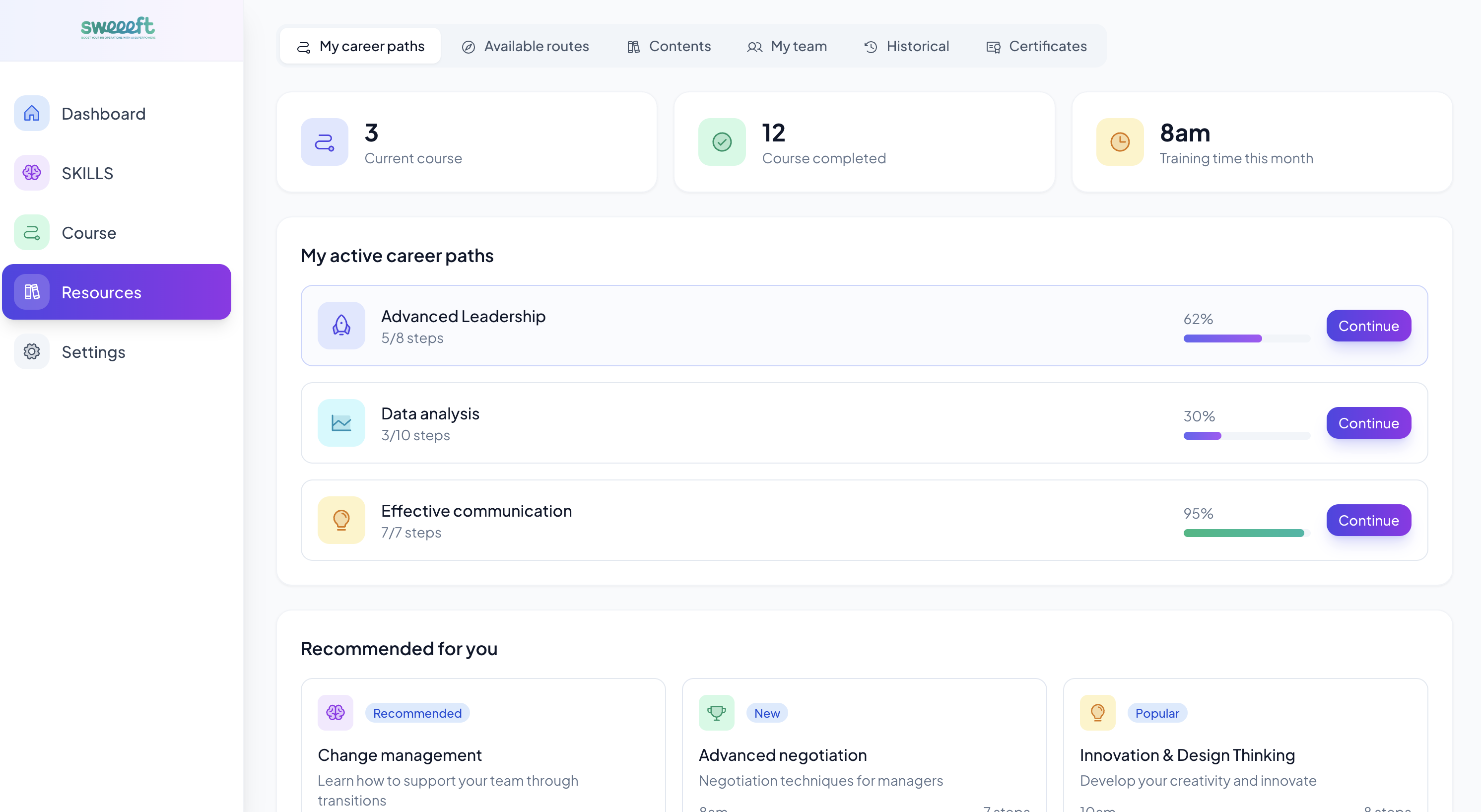This screenshot has height=812, width=1481.
Task: Click the Course completed checkmark icon
Action: pyautogui.click(x=722, y=142)
